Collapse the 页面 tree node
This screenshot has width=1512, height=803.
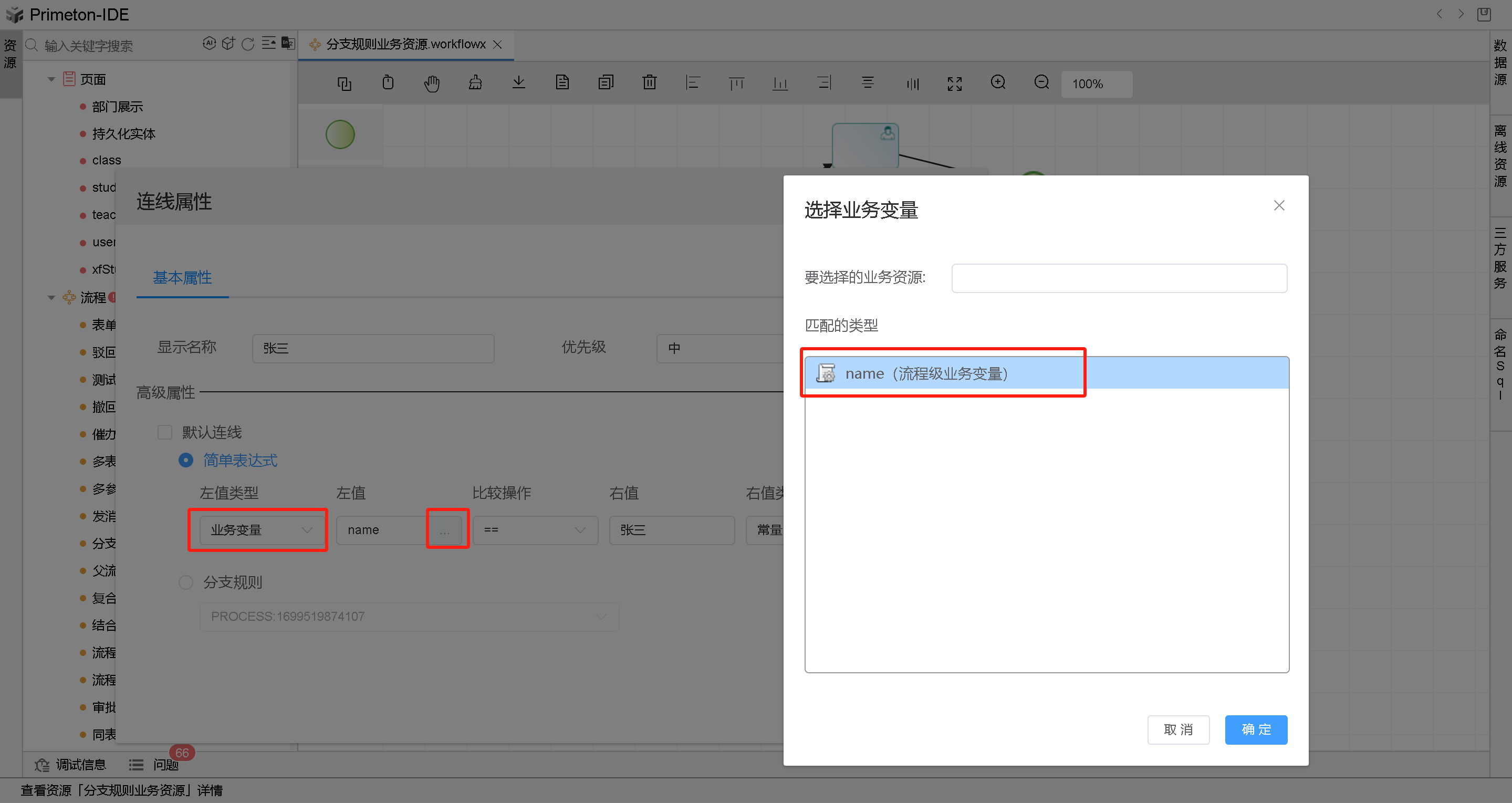(x=51, y=79)
